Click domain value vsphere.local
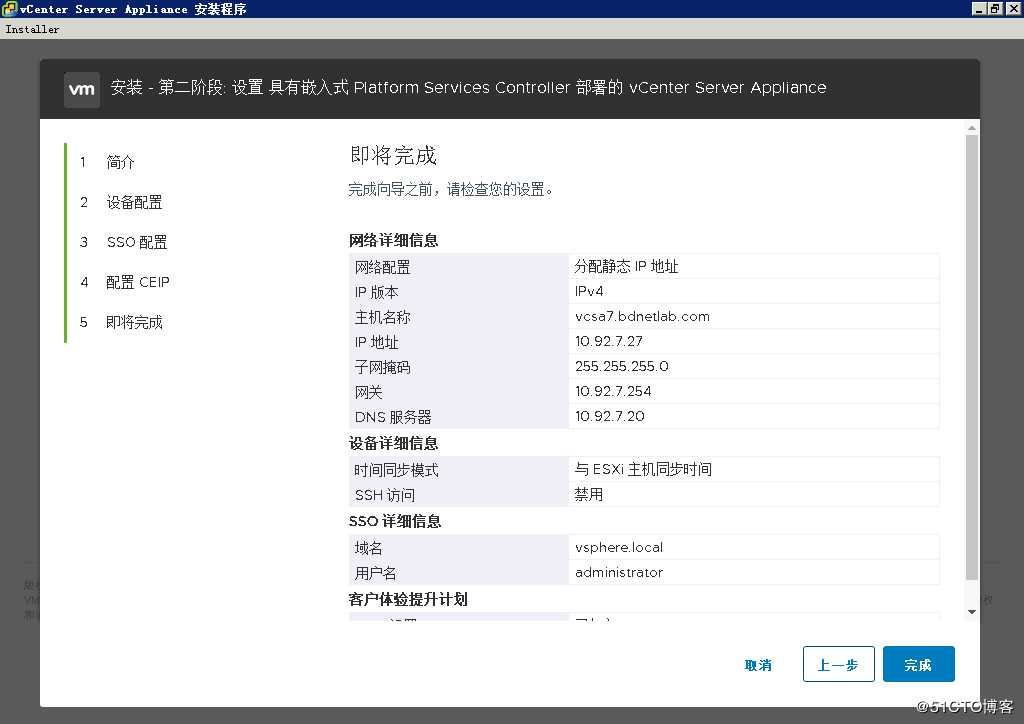 (619, 547)
